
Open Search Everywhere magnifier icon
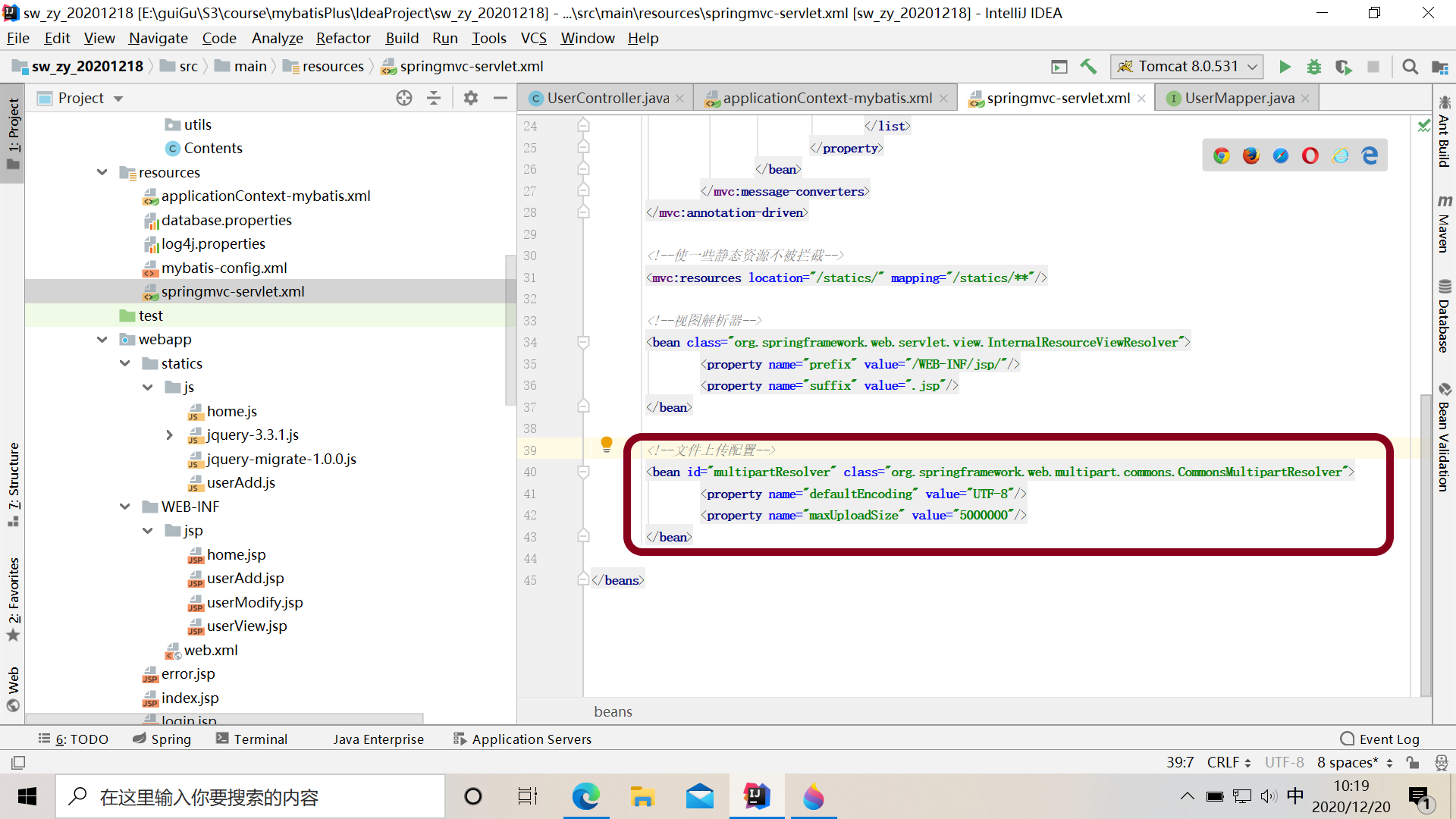(1410, 67)
